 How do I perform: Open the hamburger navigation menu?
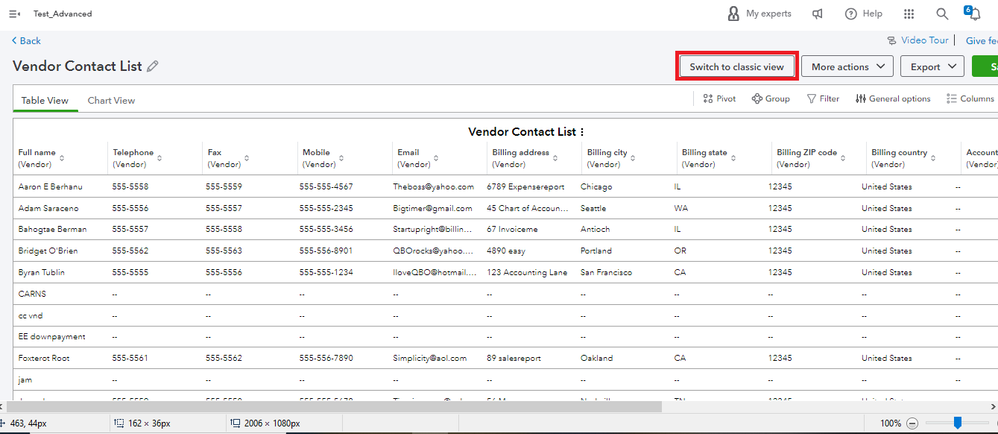(x=14, y=14)
